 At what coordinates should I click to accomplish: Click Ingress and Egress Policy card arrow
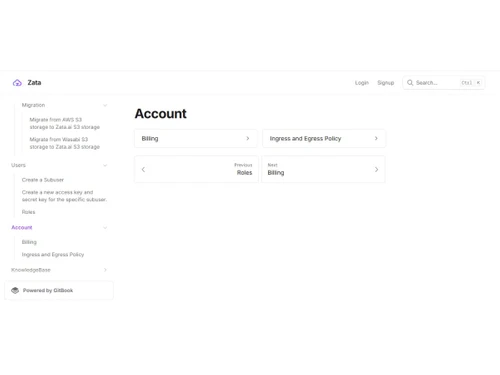(376, 138)
